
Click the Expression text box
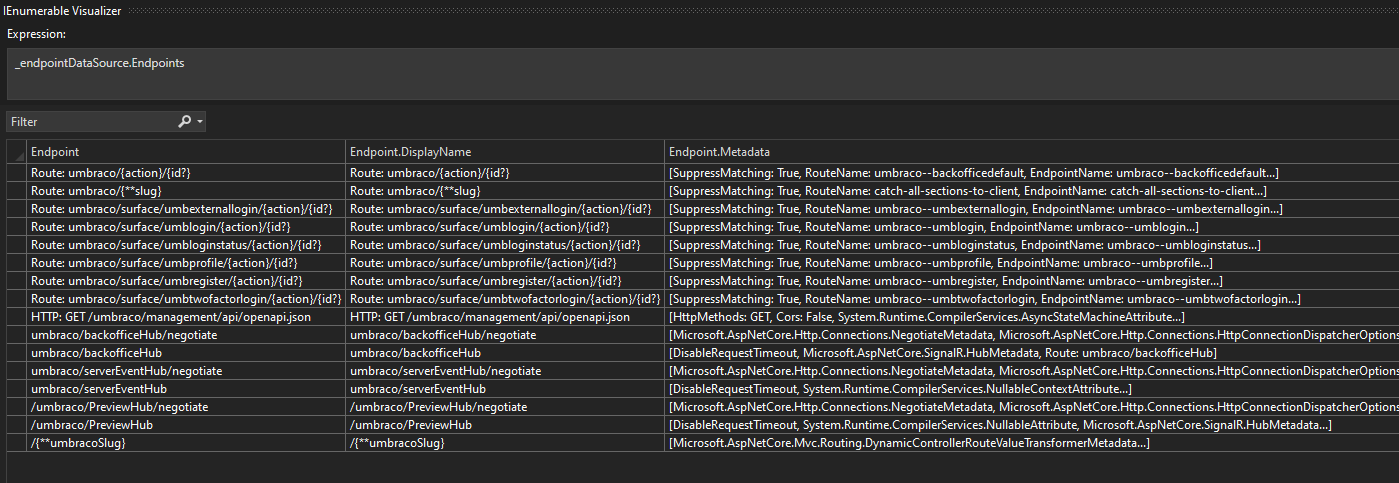700,74
